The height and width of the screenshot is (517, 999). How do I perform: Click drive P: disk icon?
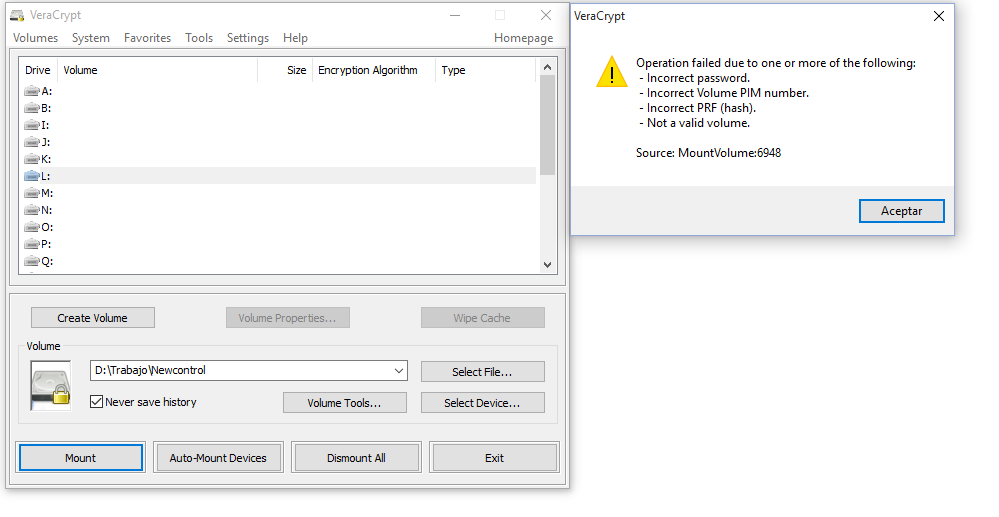tap(32, 244)
